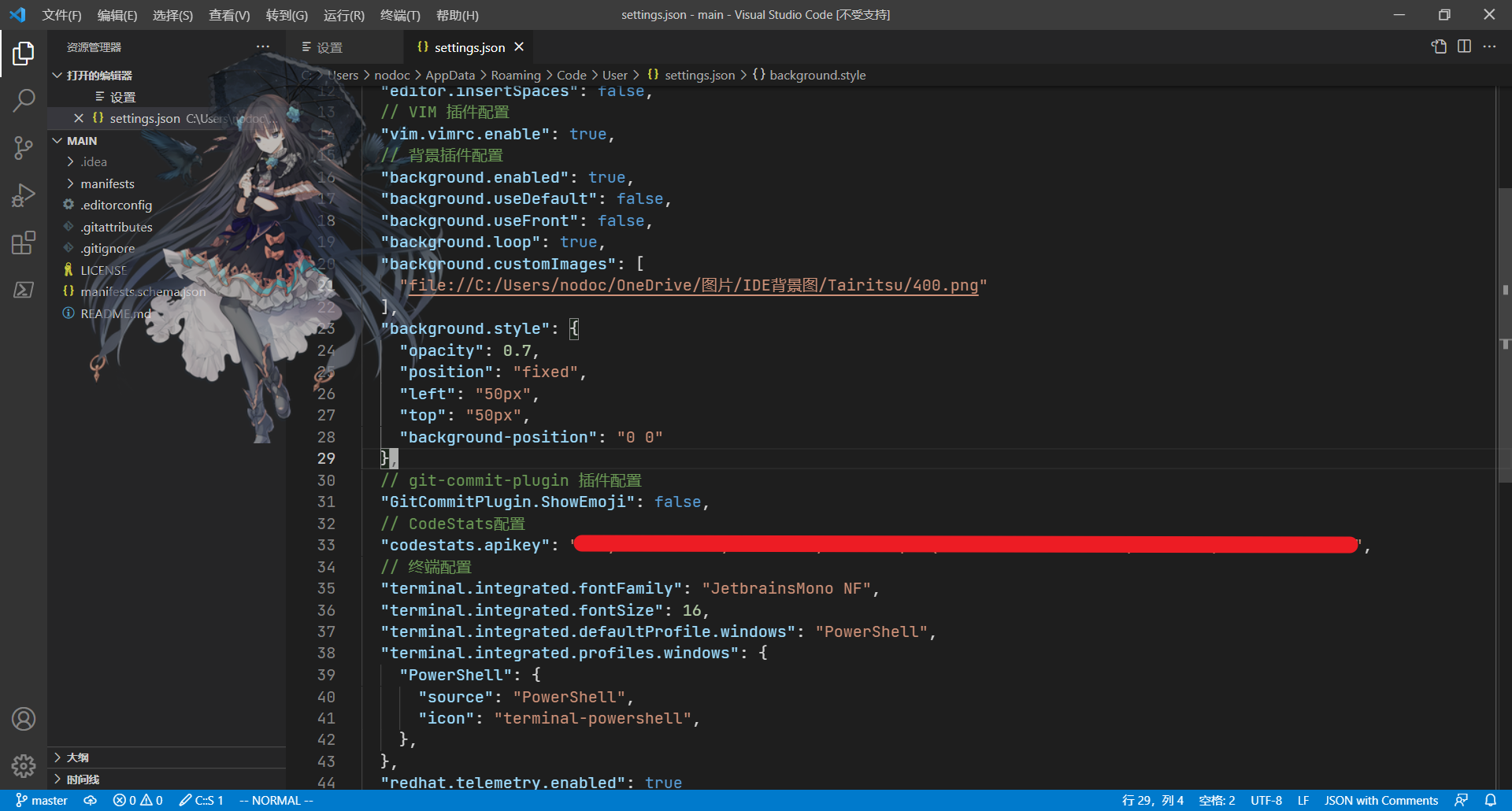Click the sync changes icon next to master
The width and height of the screenshot is (1512, 811).
pyautogui.click(x=90, y=800)
